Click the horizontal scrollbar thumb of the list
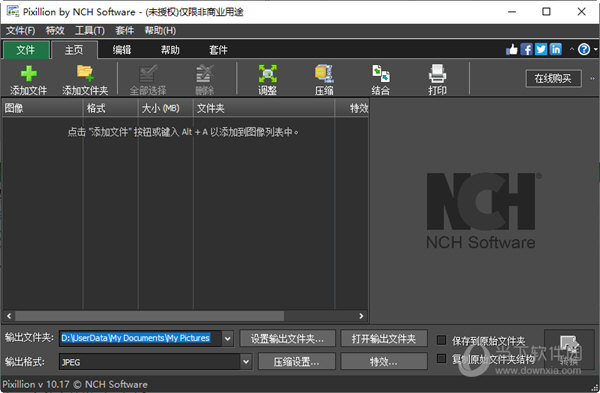 pyautogui.click(x=150, y=316)
